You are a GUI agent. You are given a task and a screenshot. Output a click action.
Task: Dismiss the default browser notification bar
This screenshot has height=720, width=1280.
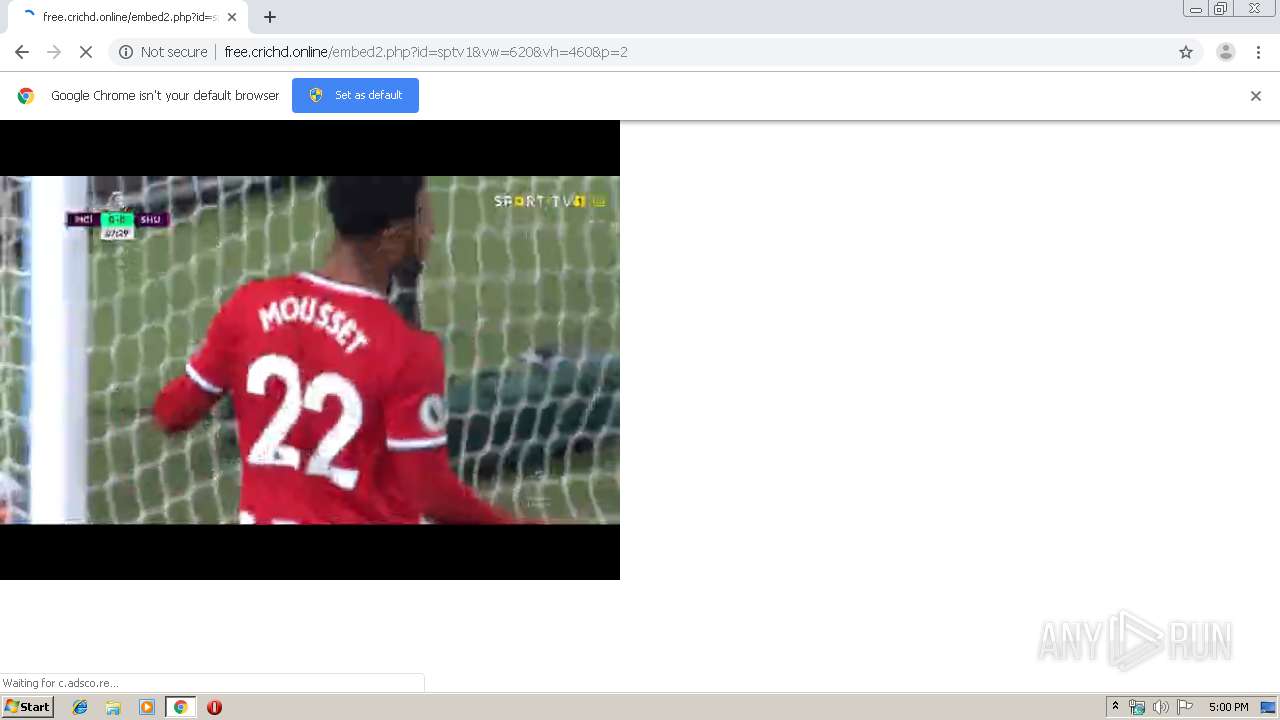tap(1256, 96)
